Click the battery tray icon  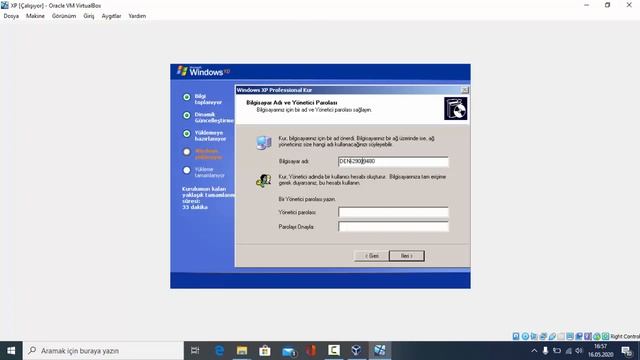pos(557,351)
